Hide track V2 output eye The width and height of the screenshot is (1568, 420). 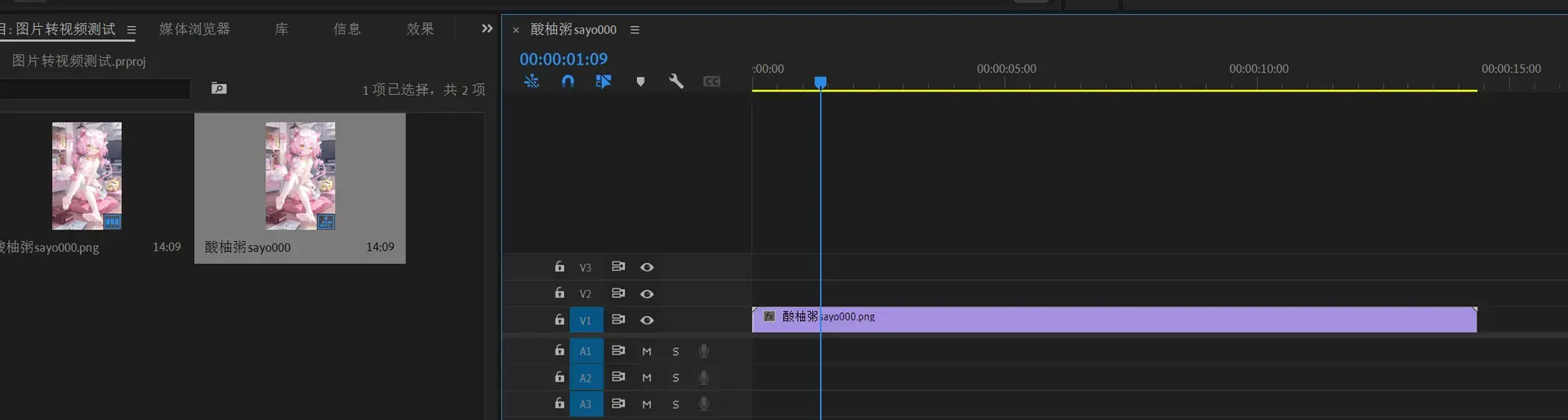pyautogui.click(x=647, y=293)
